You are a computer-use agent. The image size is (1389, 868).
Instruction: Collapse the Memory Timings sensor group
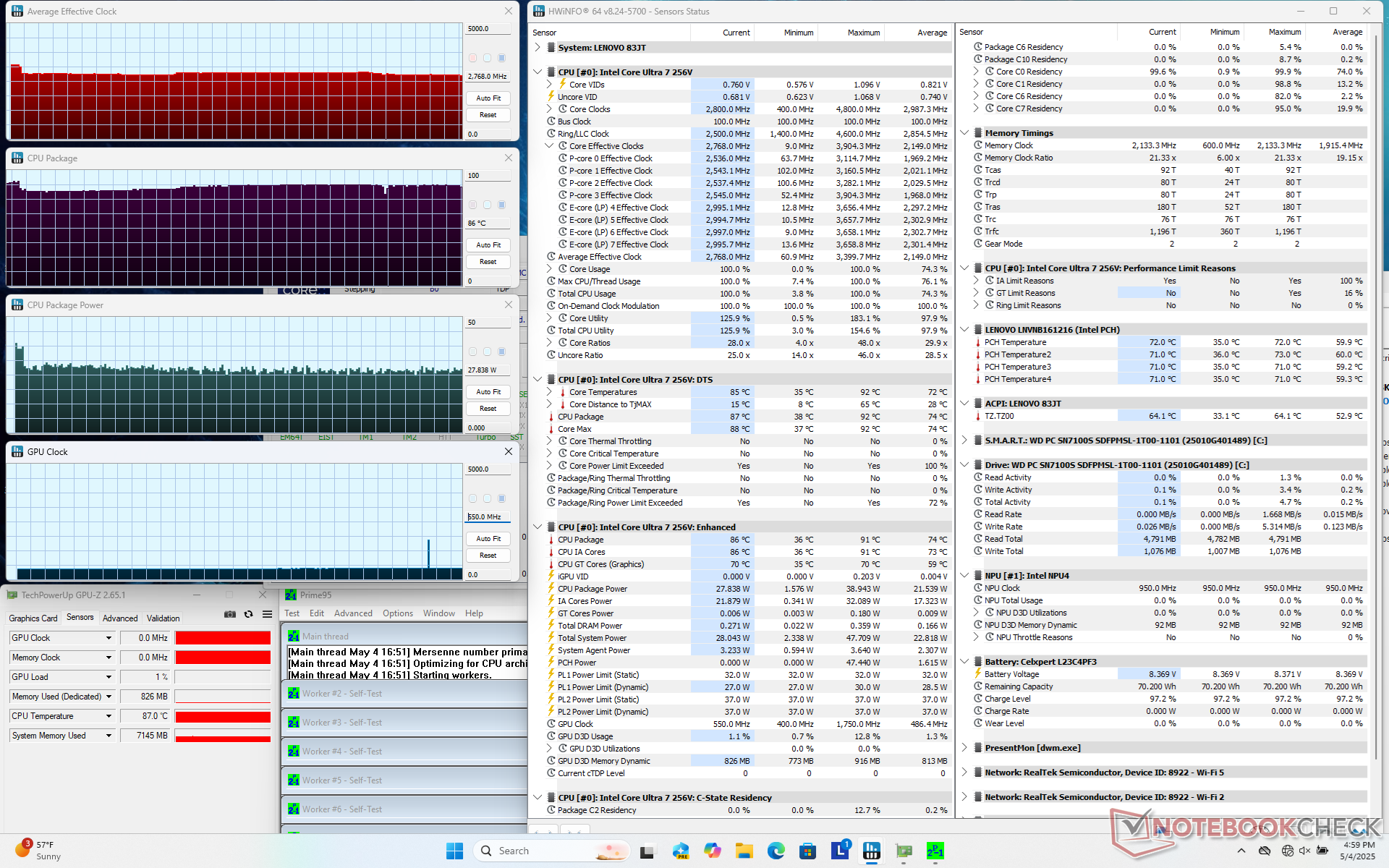coord(964,133)
